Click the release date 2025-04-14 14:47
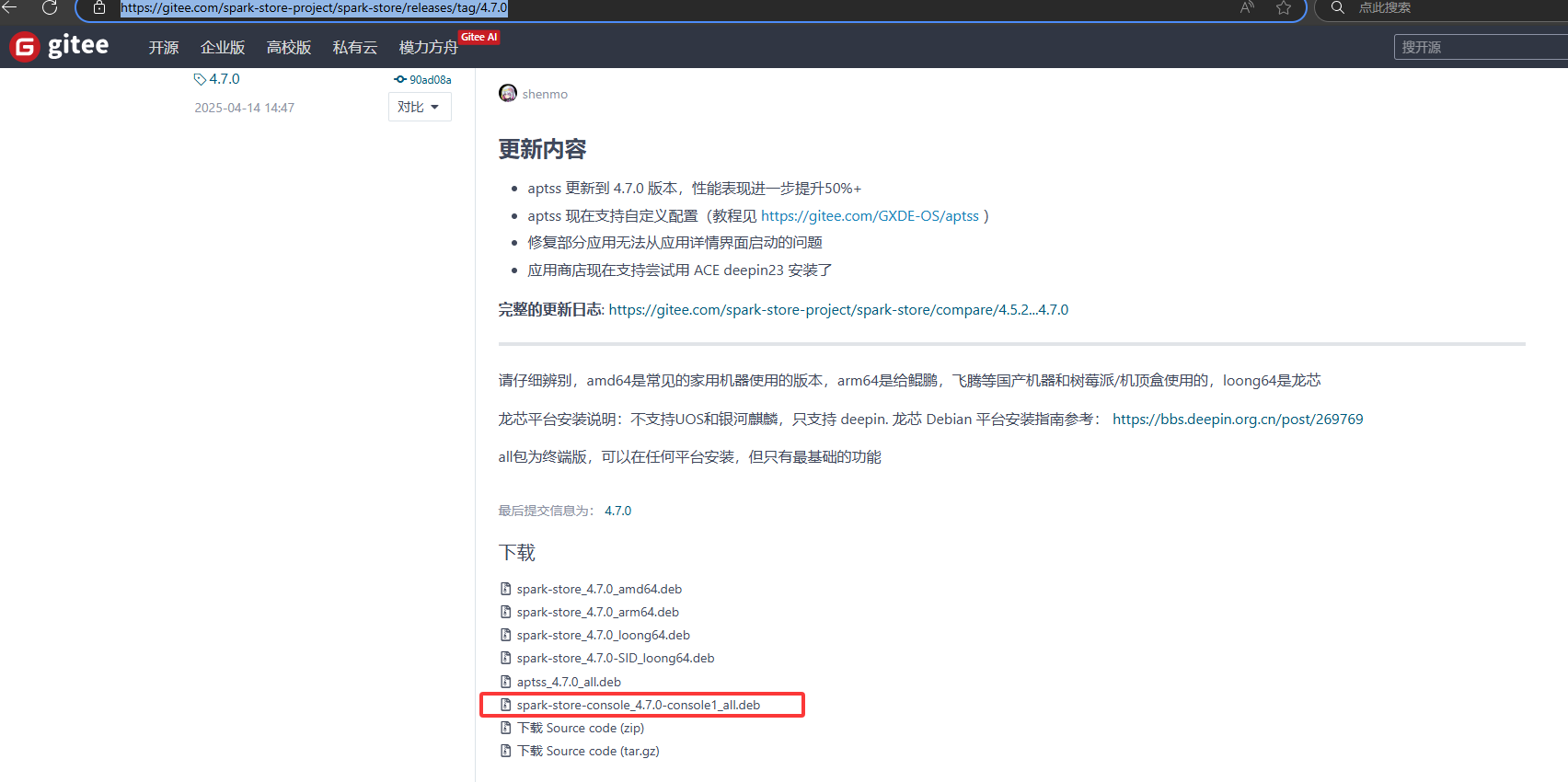The width and height of the screenshot is (1568, 782). (244, 108)
